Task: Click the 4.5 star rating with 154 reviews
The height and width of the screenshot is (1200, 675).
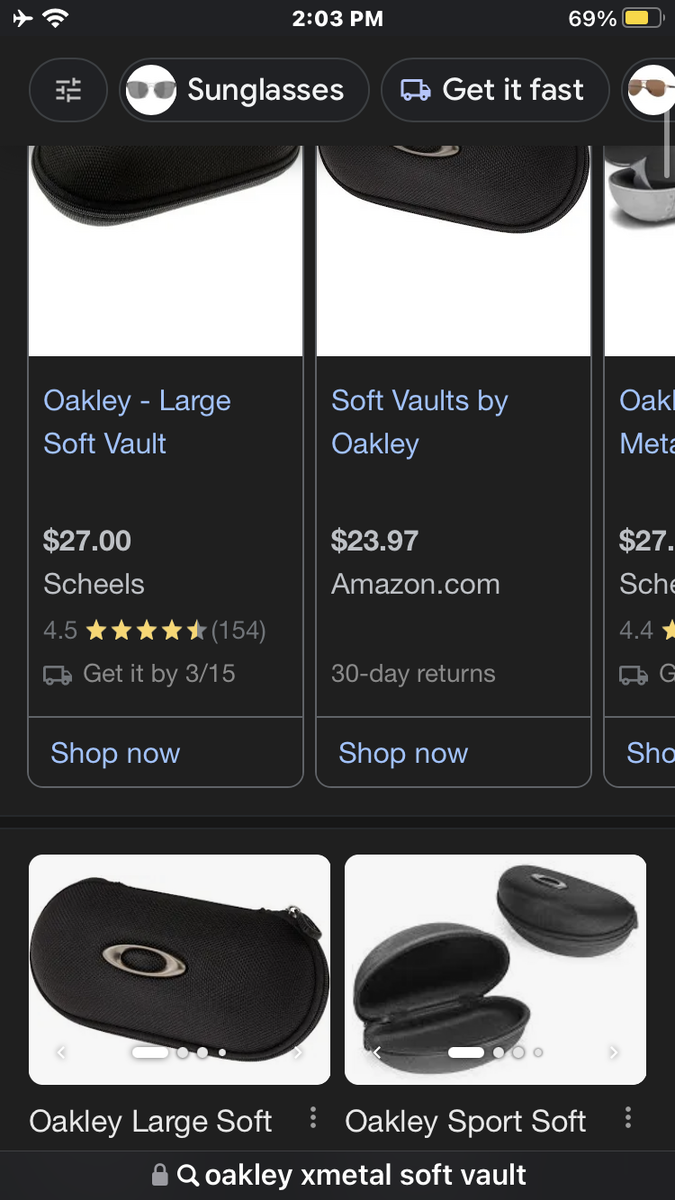Action: point(155,630)
